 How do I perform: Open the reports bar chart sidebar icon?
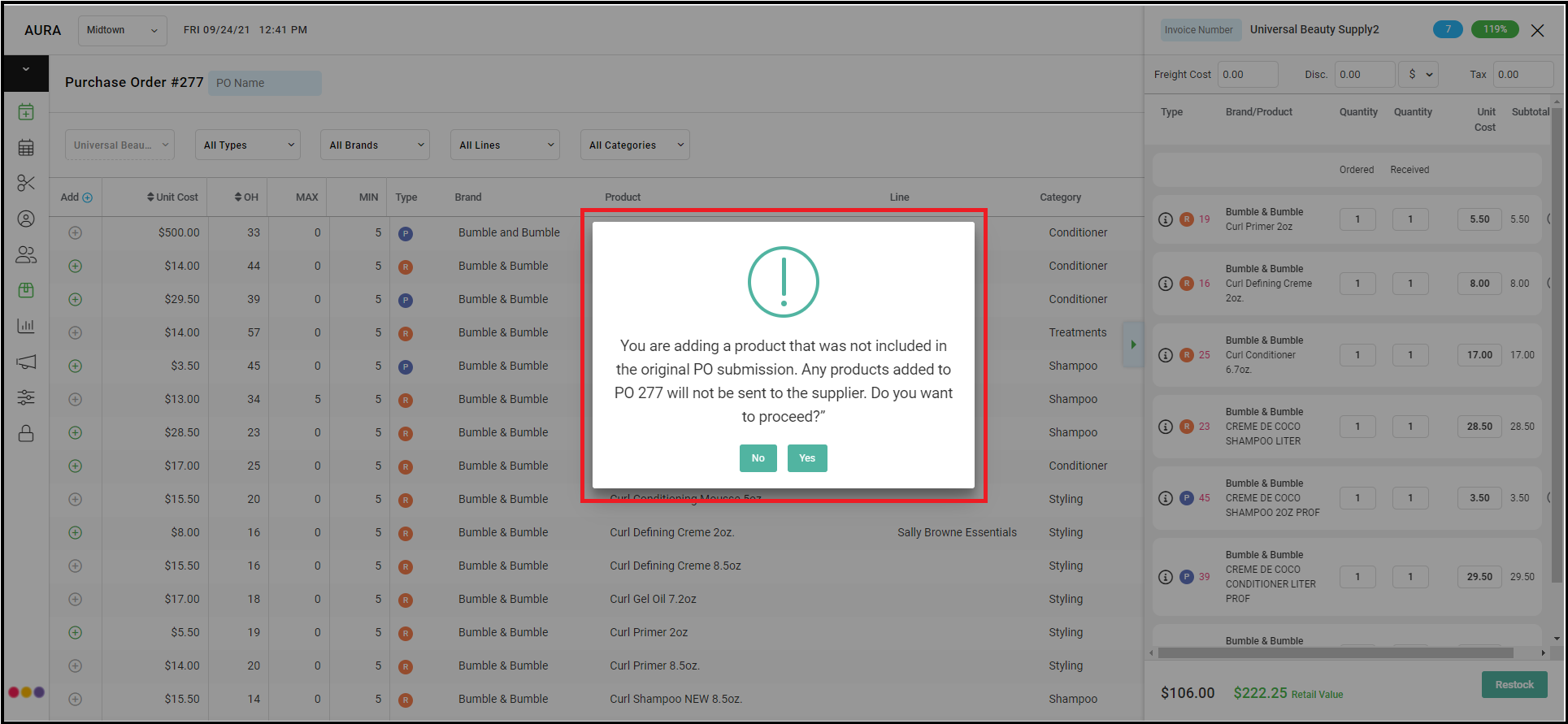(x=26, y=326)
